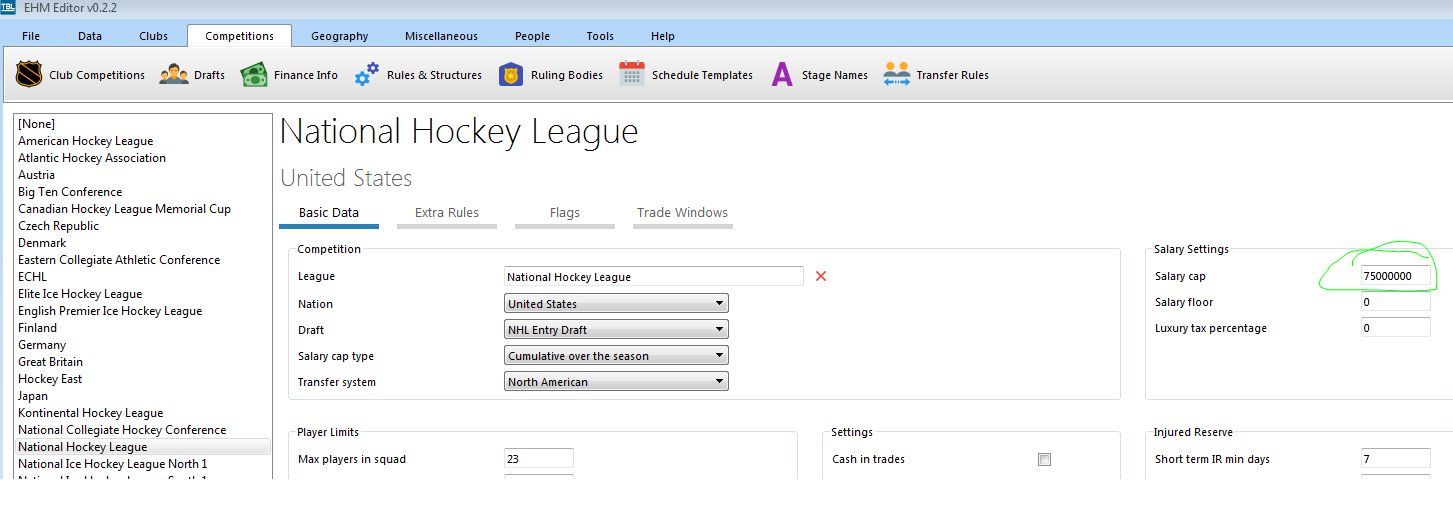Open Rules & Structures
This screenshot has height=509, width=1453.
[x=418, y=75]
